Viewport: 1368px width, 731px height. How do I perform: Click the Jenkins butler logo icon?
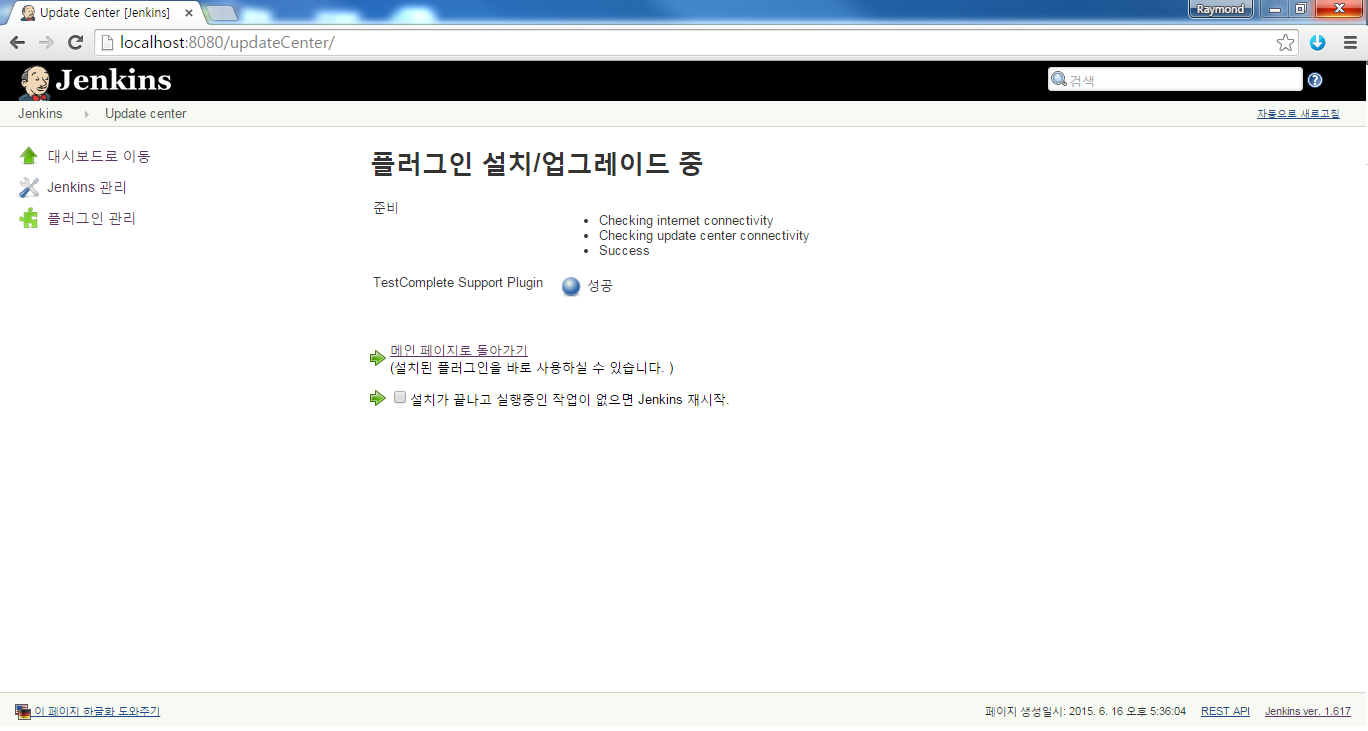click(35, 82)
